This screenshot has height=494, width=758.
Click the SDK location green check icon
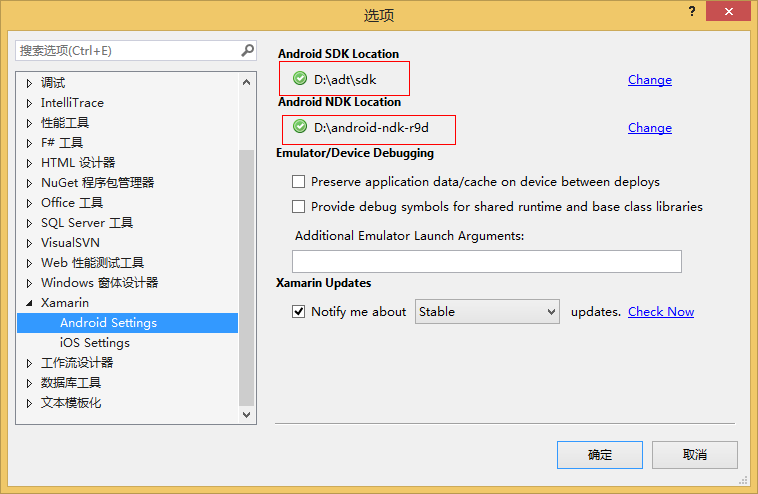tap(300, 78)
